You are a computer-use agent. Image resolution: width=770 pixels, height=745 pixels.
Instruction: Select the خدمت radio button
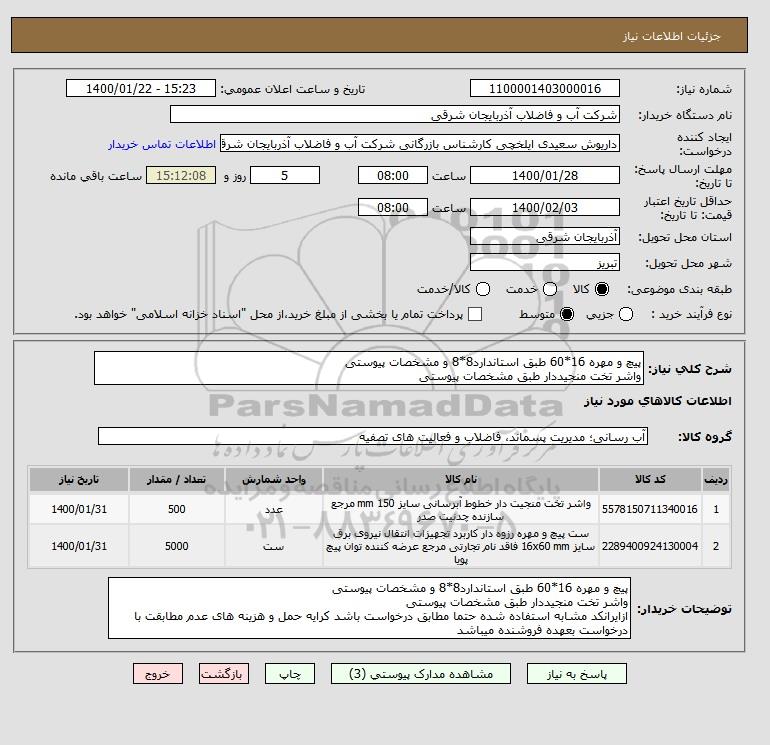tap(550, 289)
